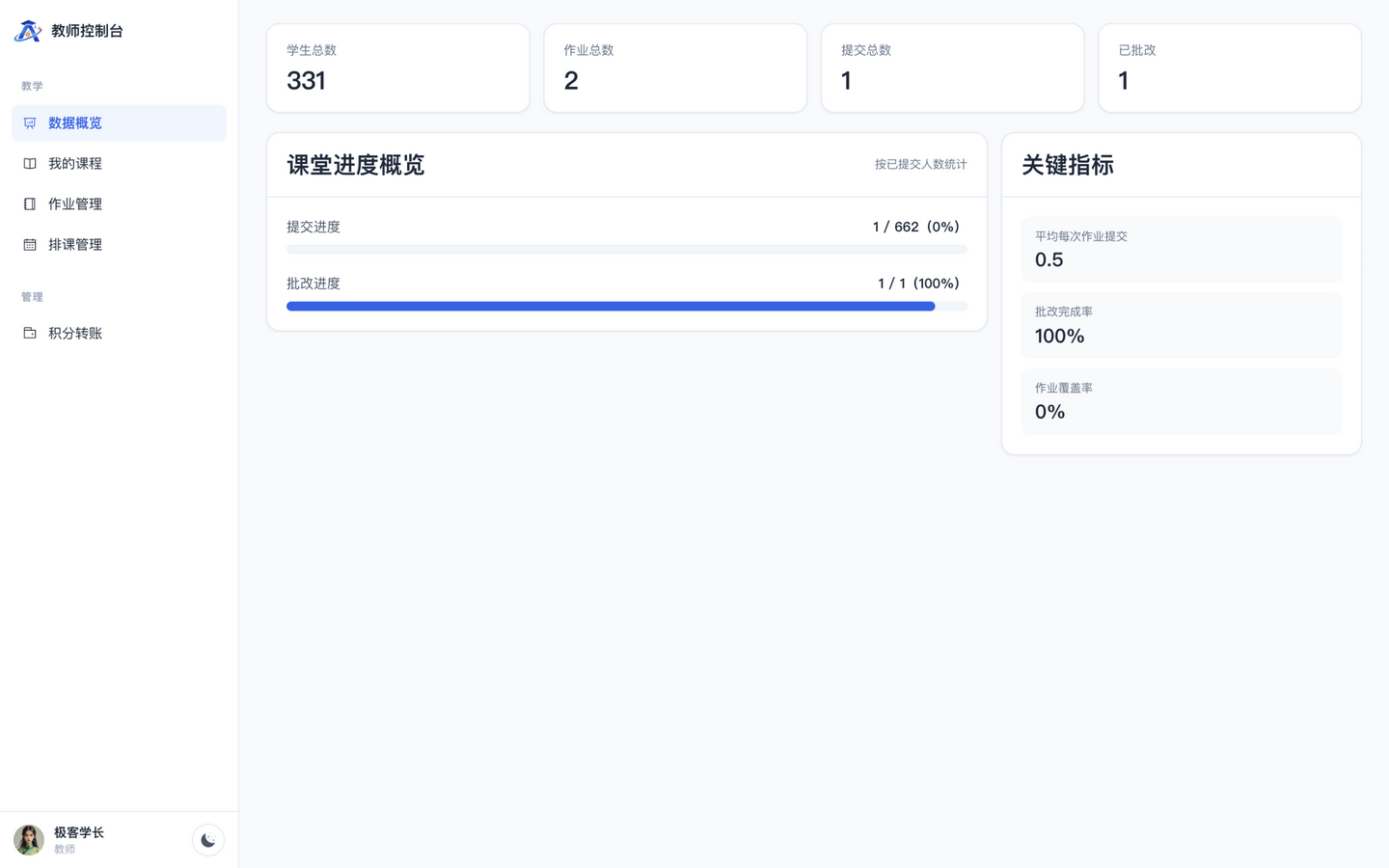Click the 批改完成率 value 100%

[x=1059, y=337]
